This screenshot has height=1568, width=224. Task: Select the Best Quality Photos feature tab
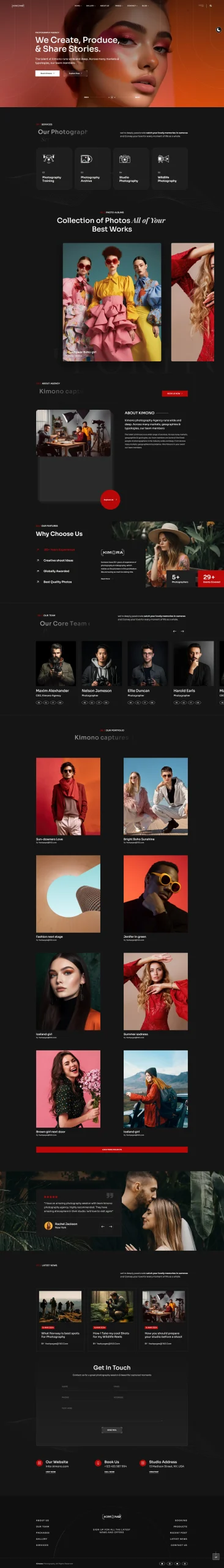tap(58, 582)
